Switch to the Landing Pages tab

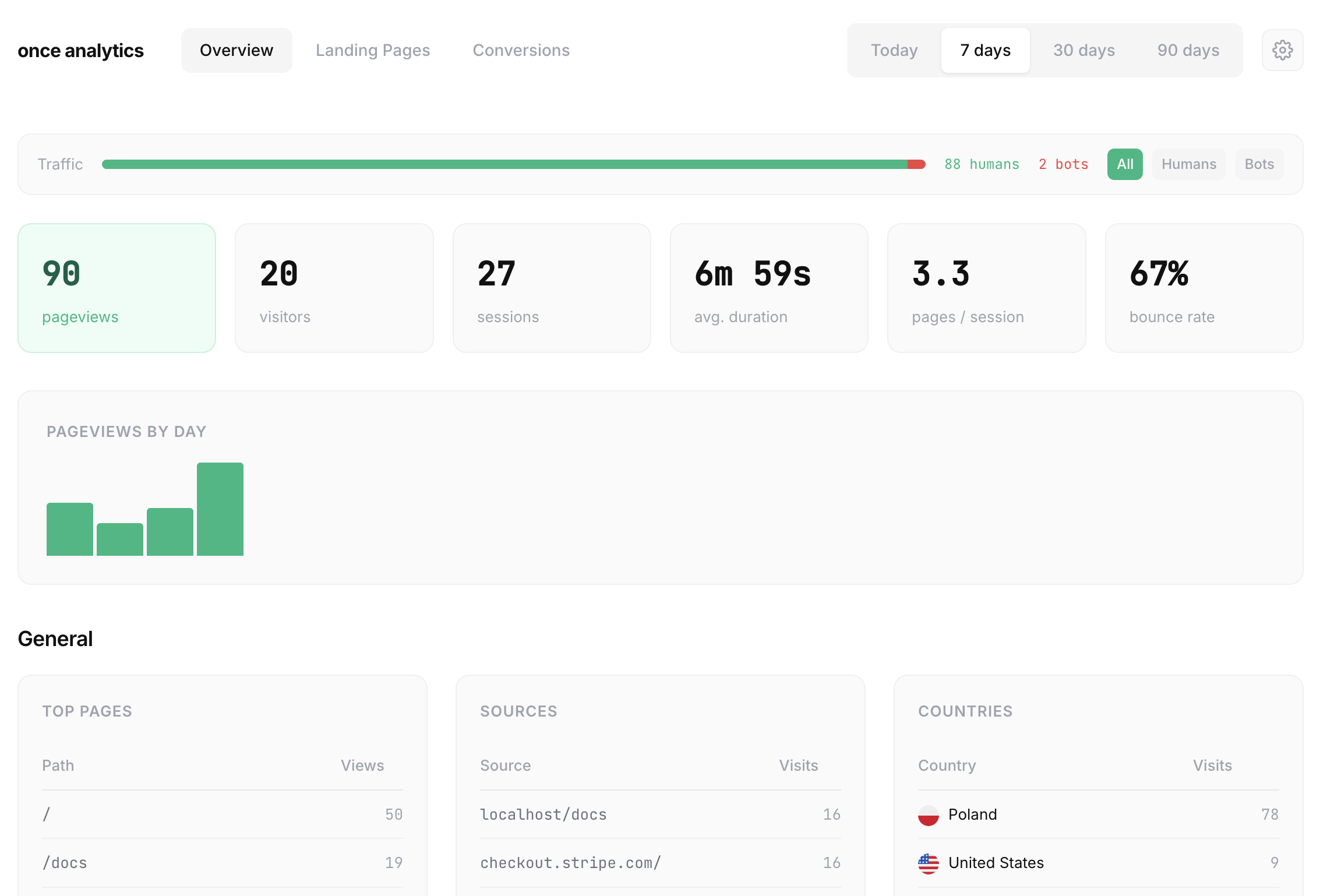(373, 50)
